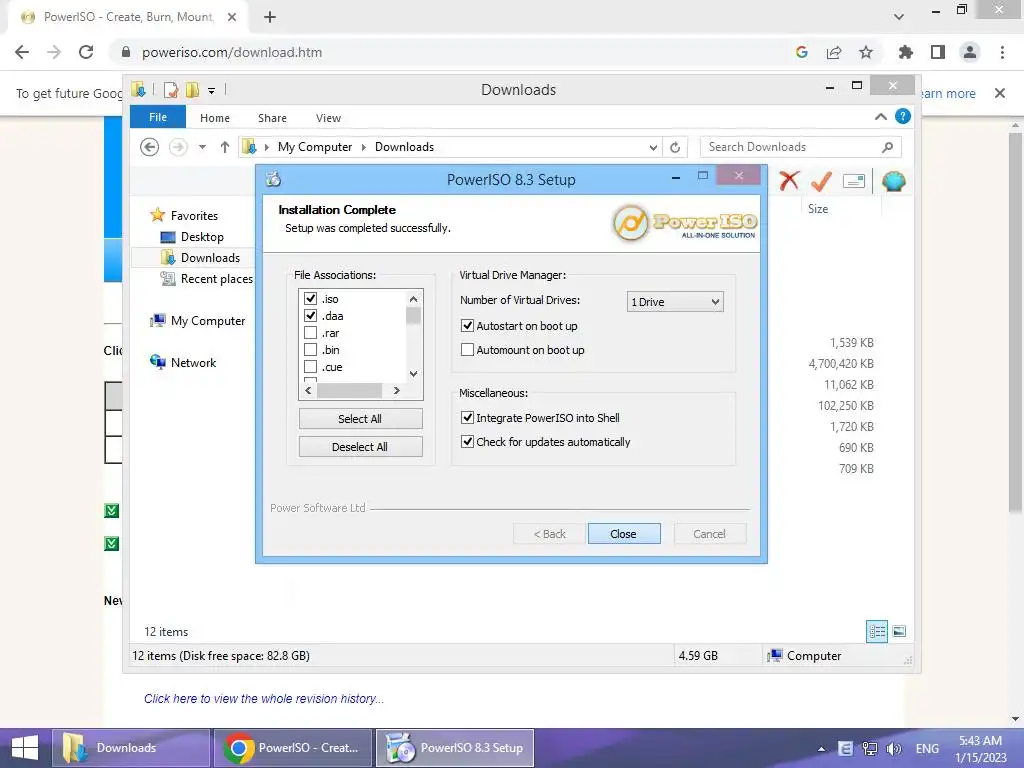Uncheck the .iso file association
1024x768 pixels.
310,298
